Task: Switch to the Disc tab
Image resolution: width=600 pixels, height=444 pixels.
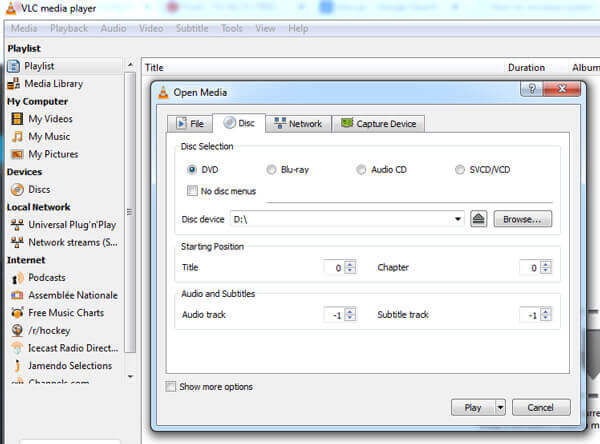Action: 239,123
